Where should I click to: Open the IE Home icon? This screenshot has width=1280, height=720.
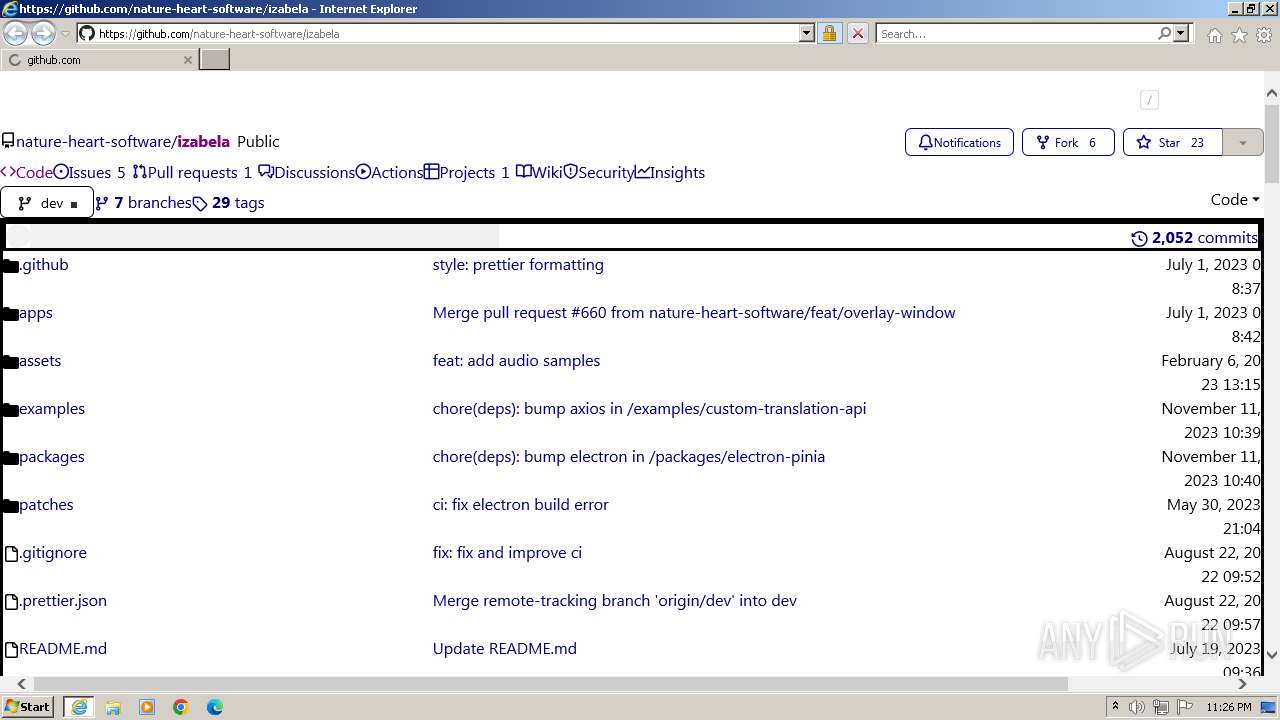pos(1214,35)
